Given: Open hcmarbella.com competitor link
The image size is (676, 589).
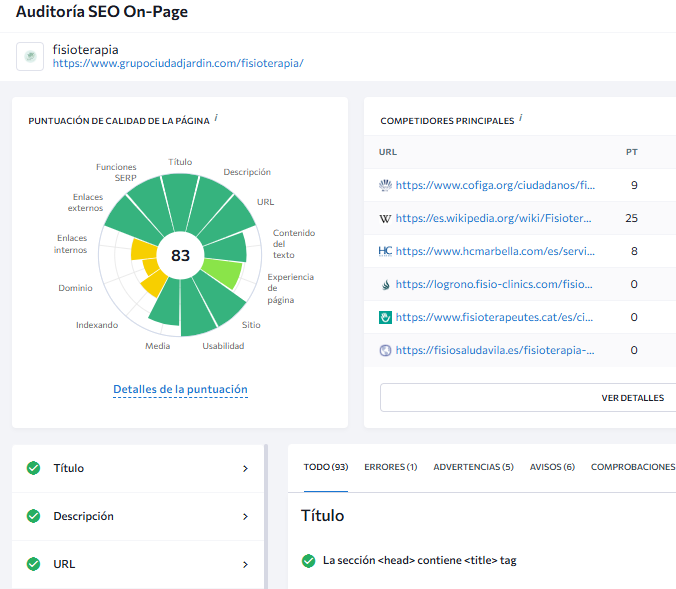Looking at the screenshot, I should (495, 251).
